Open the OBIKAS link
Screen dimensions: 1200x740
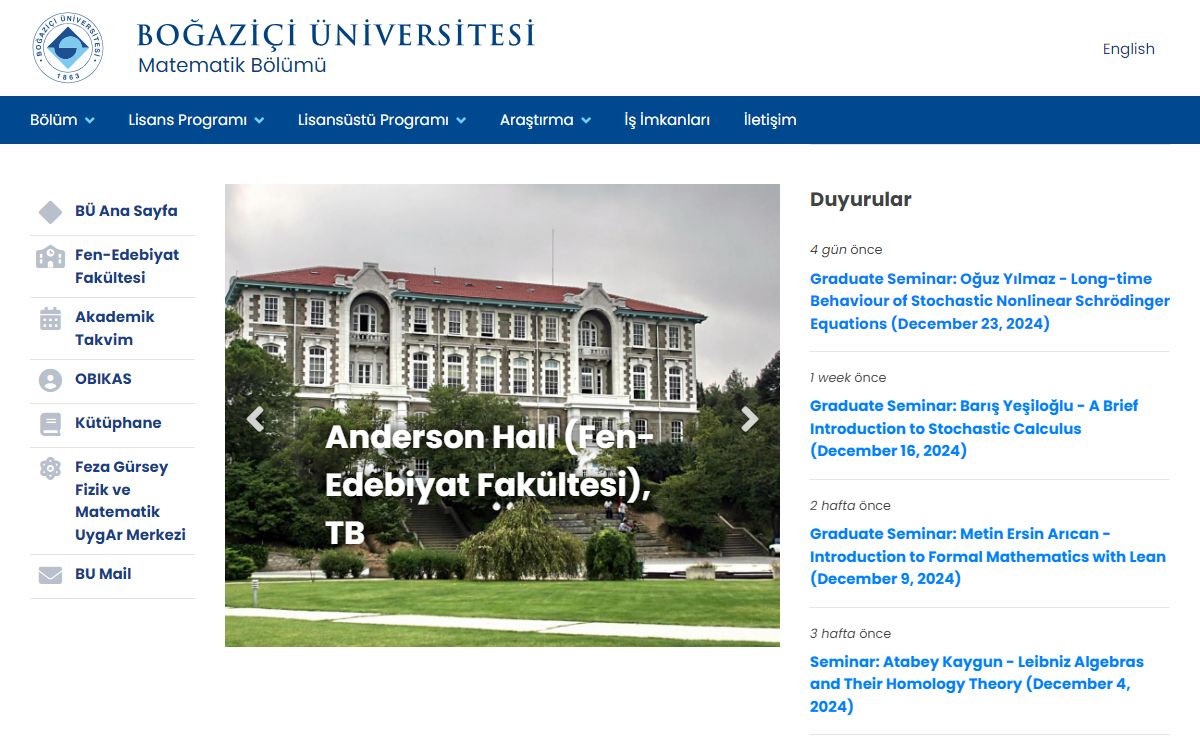click(103, 379)
